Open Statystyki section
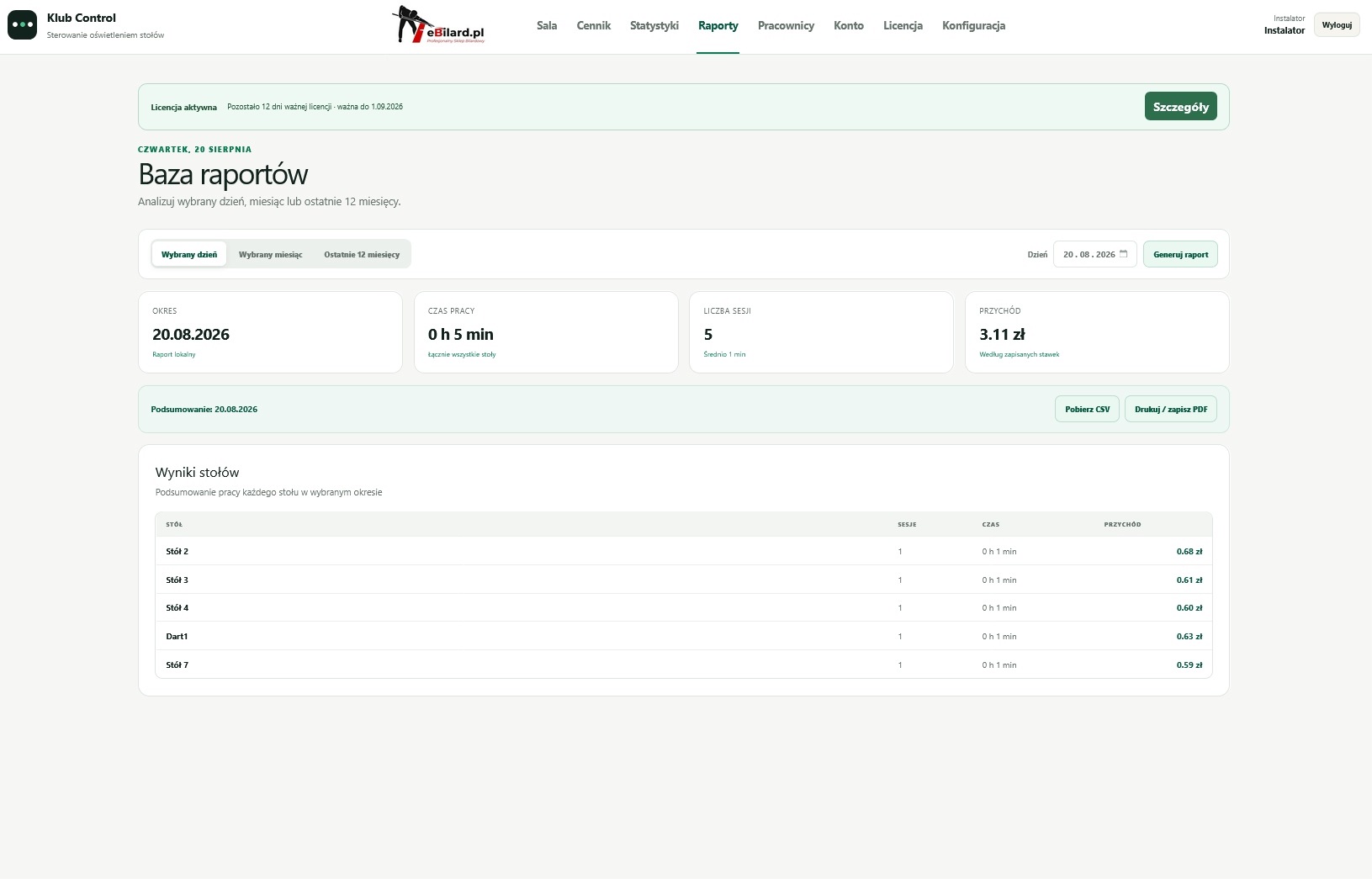The width and height of the screenshot is (1372, 879). pyautogui.click(x=654, y=25)
